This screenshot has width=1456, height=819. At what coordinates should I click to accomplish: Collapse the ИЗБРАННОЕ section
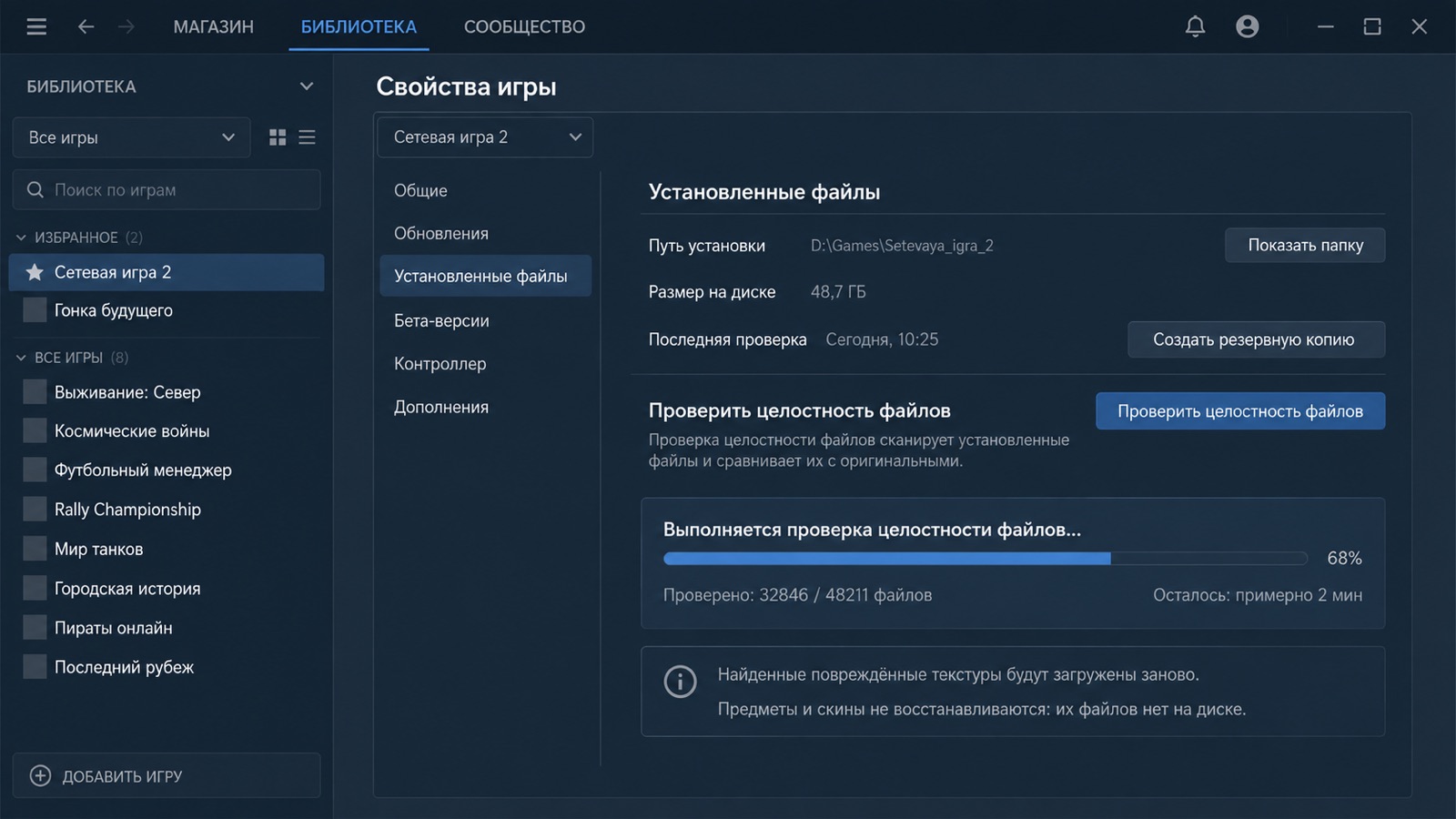(21, 238)
